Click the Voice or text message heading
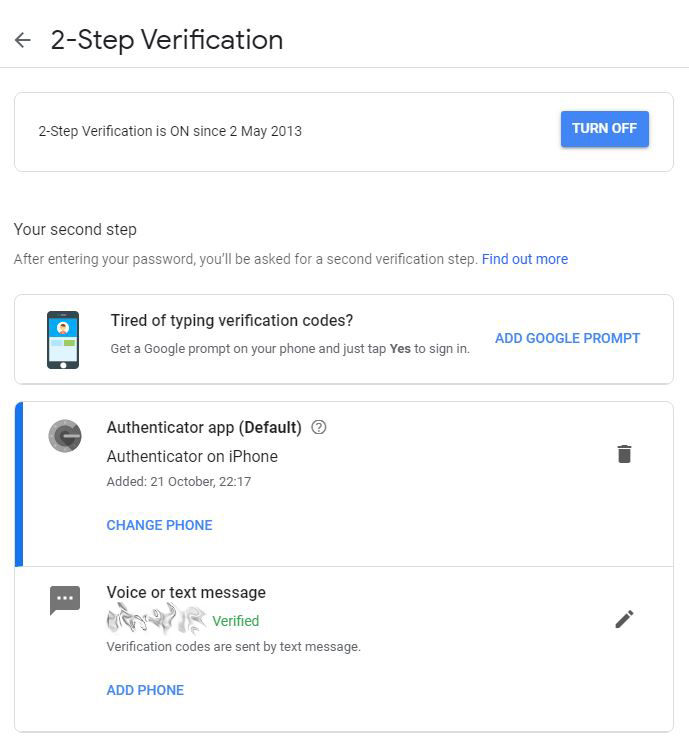 pyautogui.click(x=186, y=592)
